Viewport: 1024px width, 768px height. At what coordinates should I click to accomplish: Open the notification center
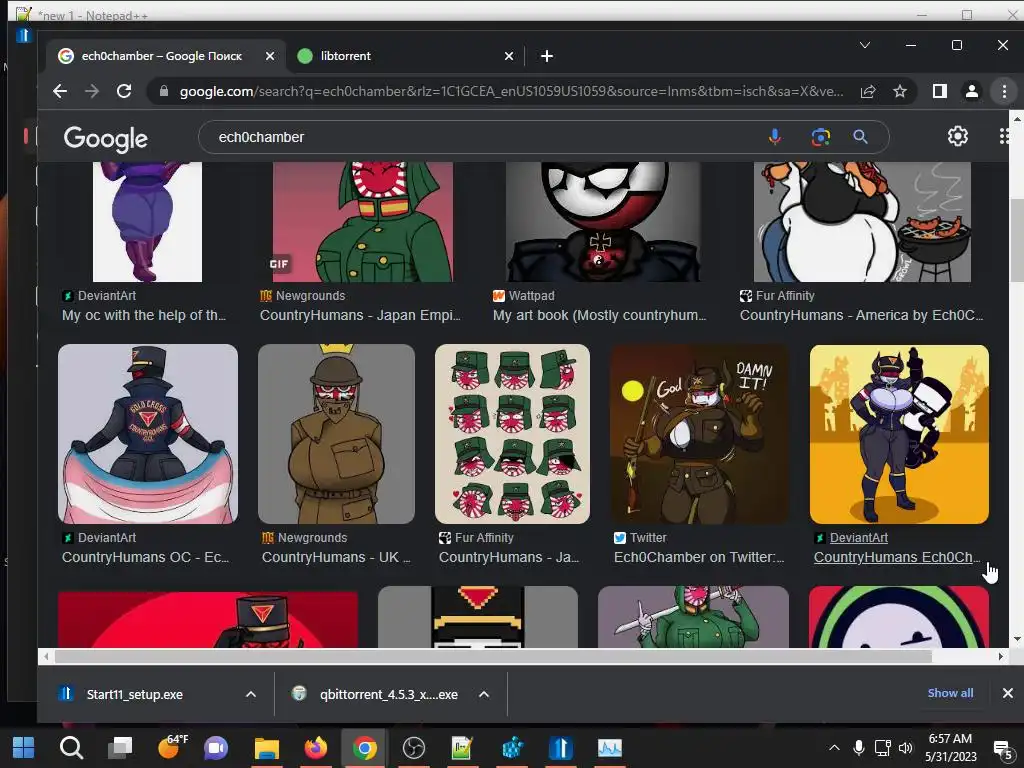[x=1002, y=748]
